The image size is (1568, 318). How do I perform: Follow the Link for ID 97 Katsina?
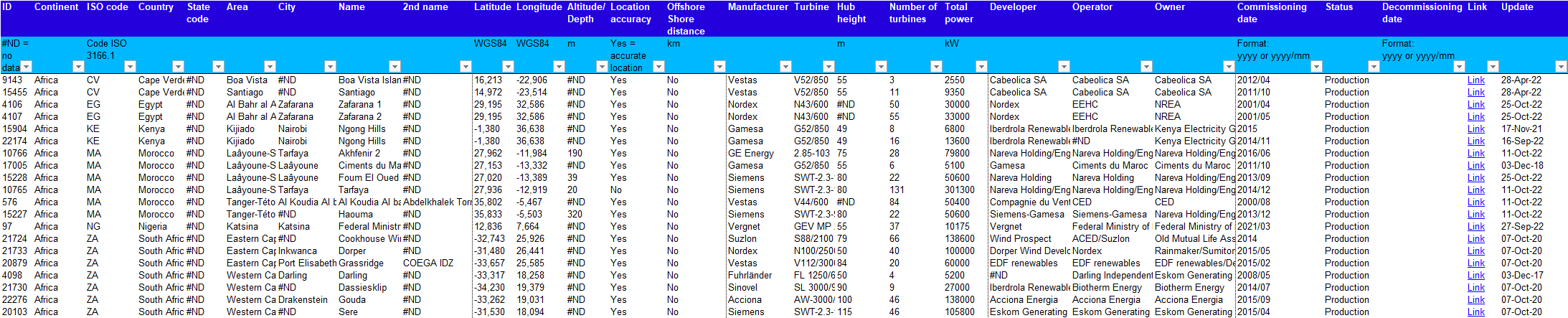(x=1475, y=226)
